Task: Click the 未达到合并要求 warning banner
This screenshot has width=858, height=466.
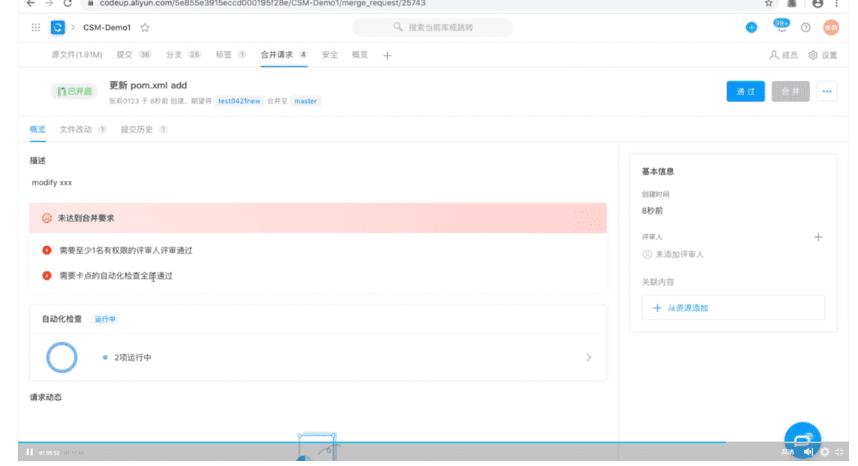Action: (318, 218)
